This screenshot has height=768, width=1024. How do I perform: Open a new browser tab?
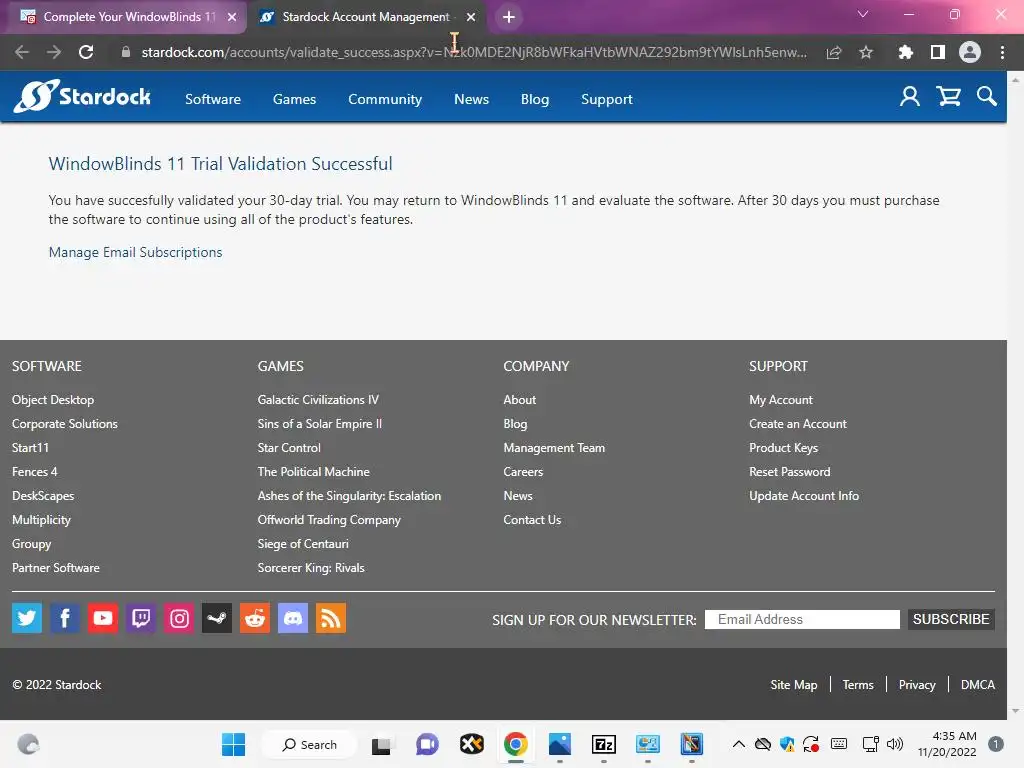tap(509, 18)
